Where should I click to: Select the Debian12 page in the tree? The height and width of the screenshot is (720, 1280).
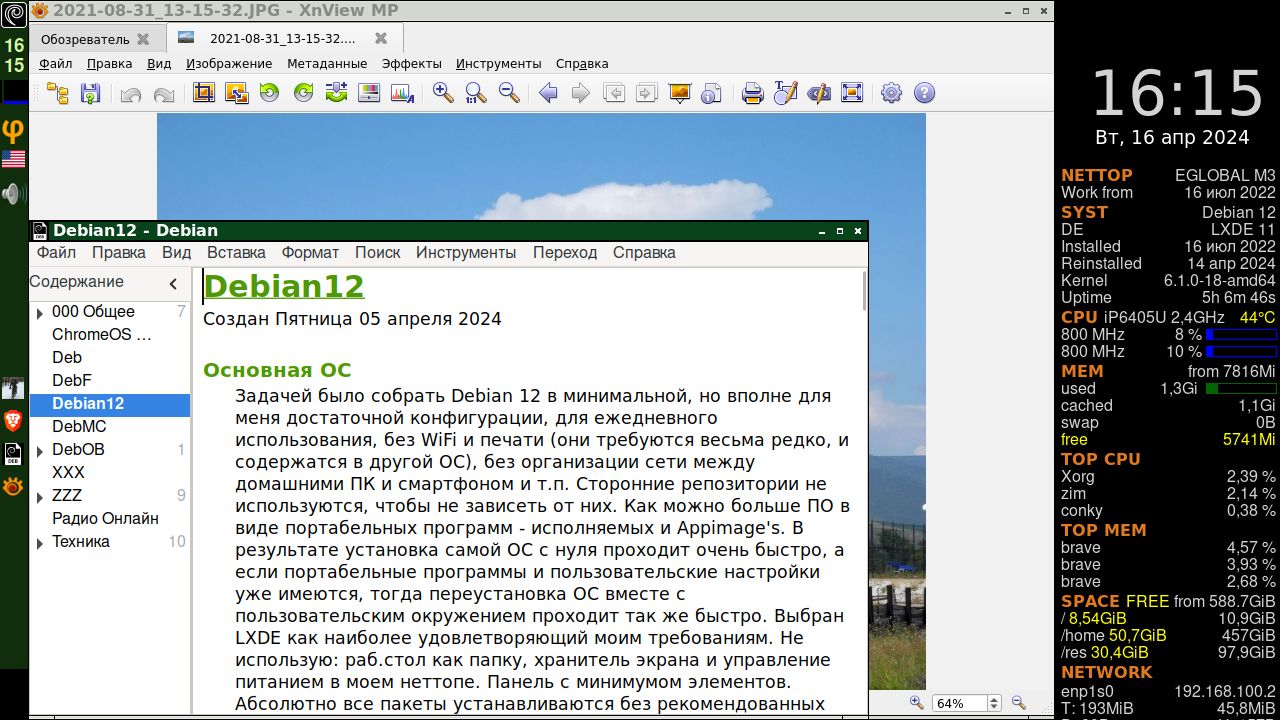tap(110, 404)
